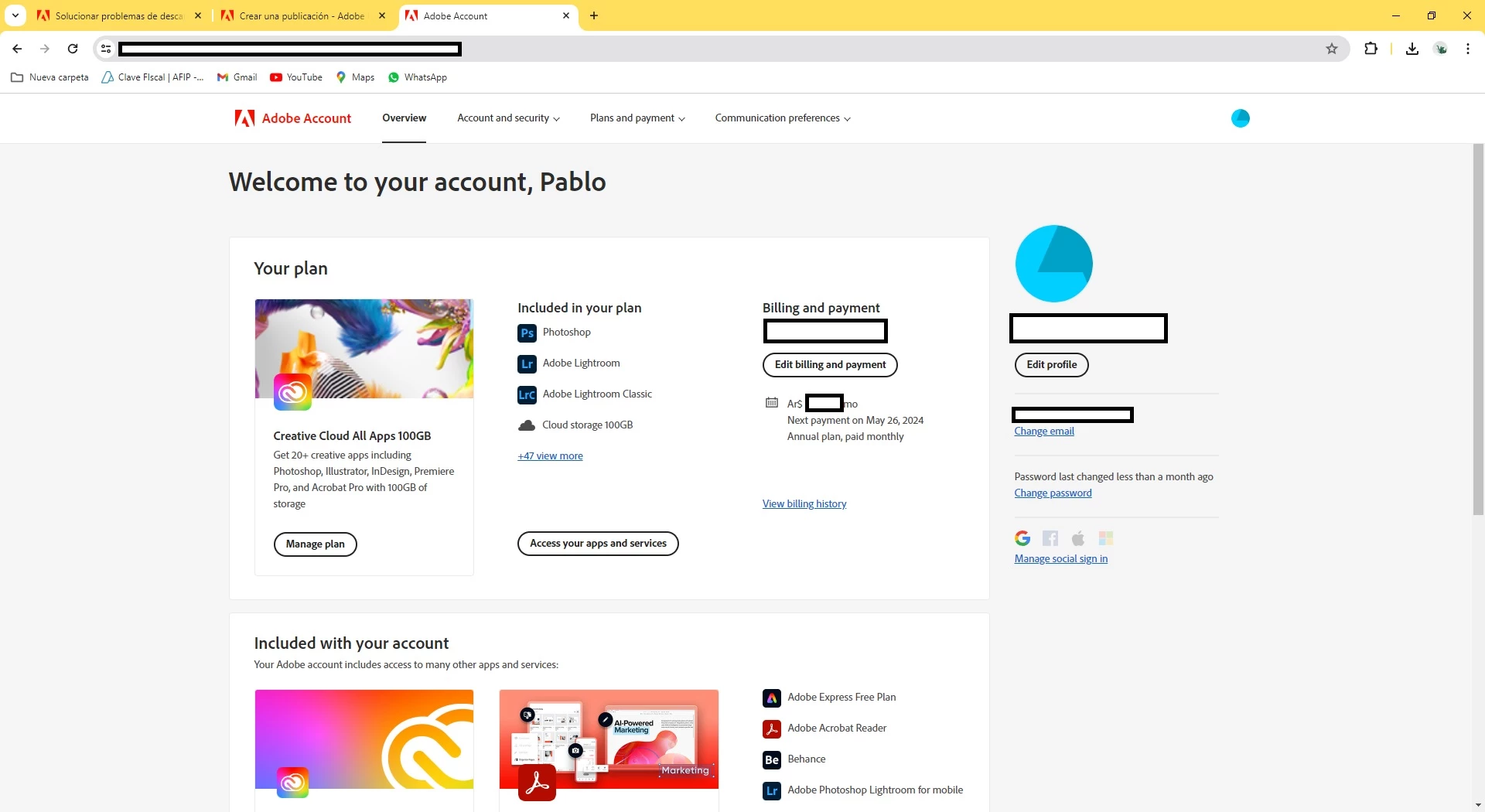Viewport: 1485px width, 812px height.
Task: Open the Clave Fiscal AFIP bookmark
Action: click(x=152, y=77)
